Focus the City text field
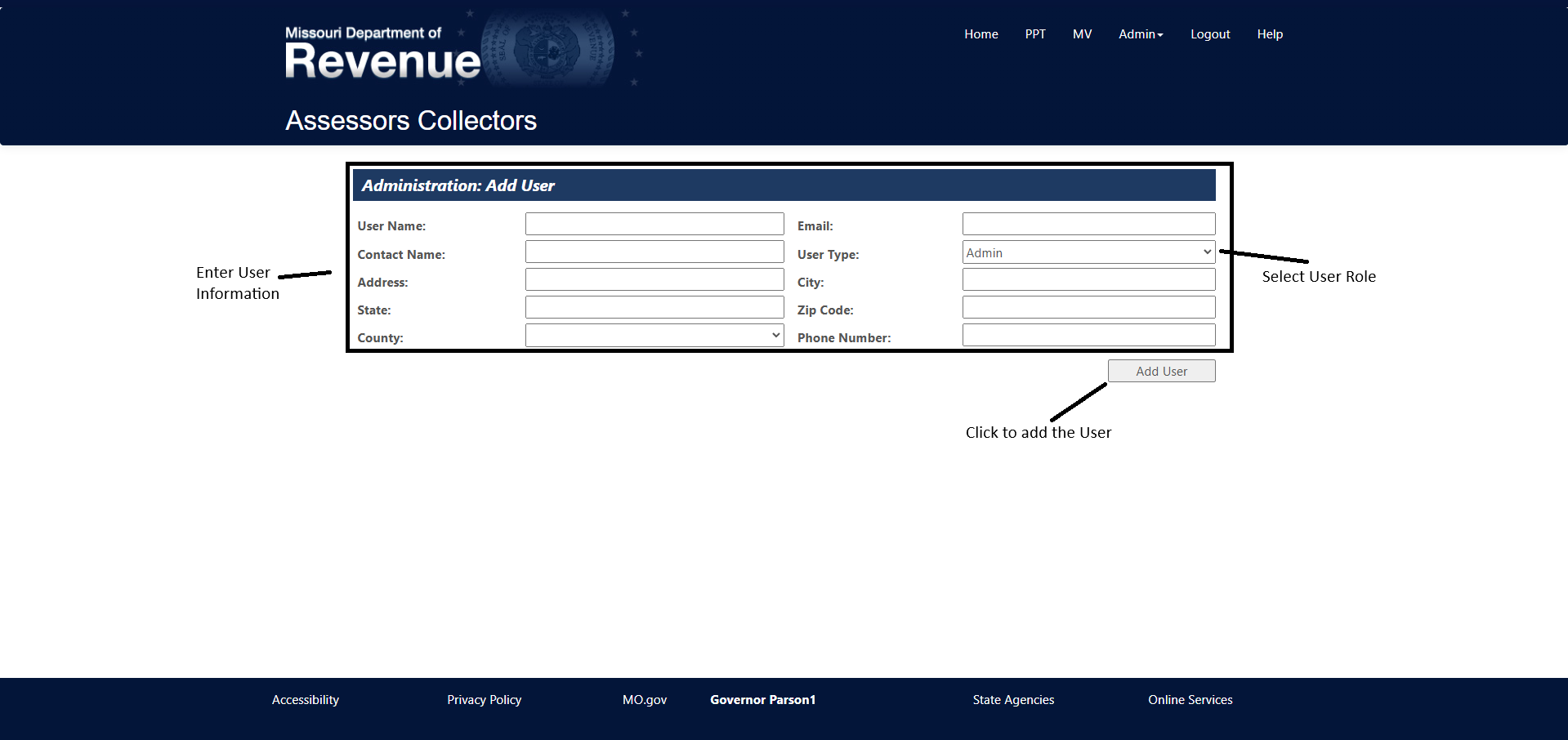 tap(1088, 280)
